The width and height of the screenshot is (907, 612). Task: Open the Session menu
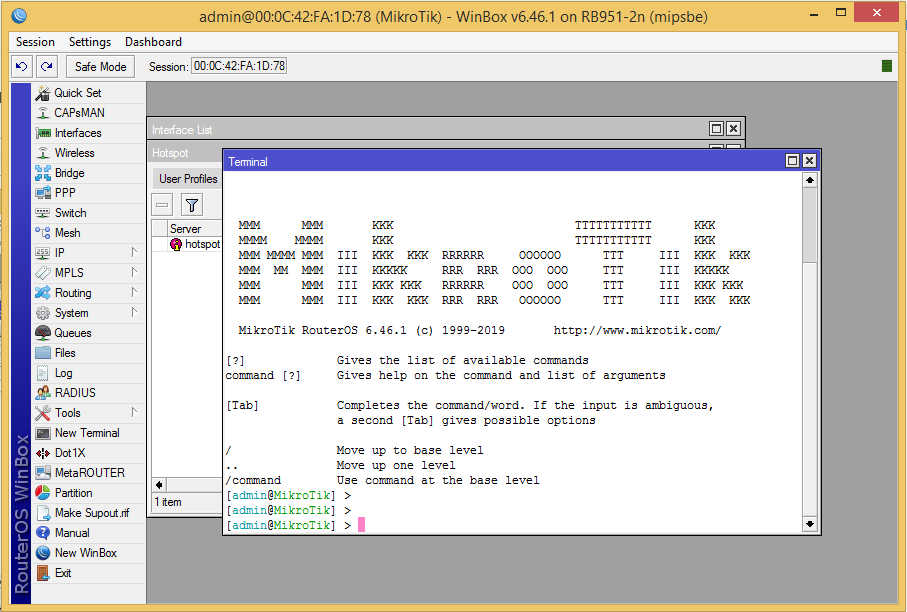(x=35, y=42)
